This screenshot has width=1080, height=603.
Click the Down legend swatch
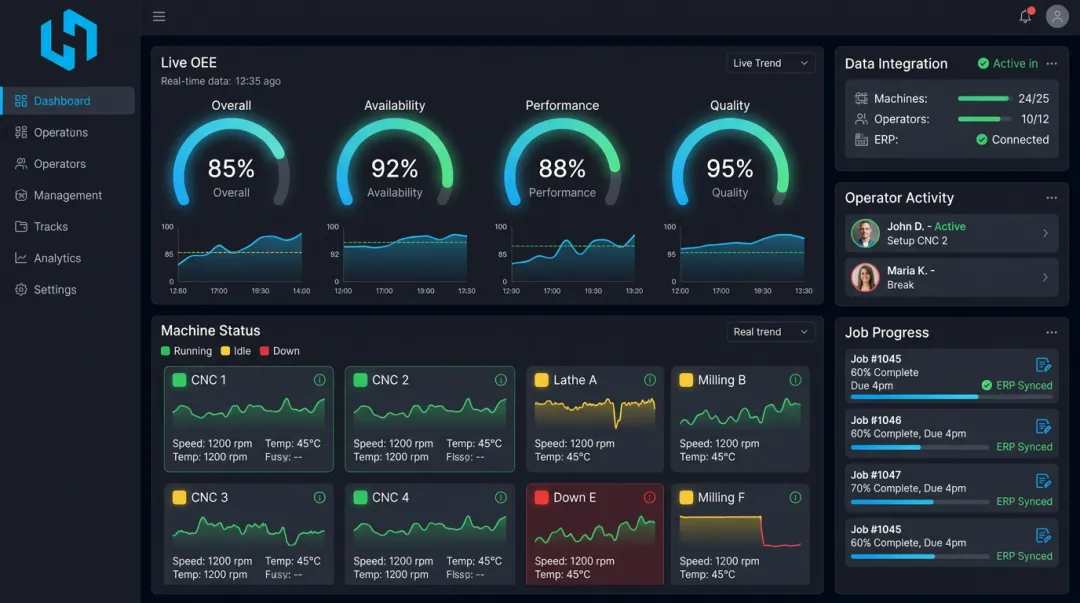[264, 351]
